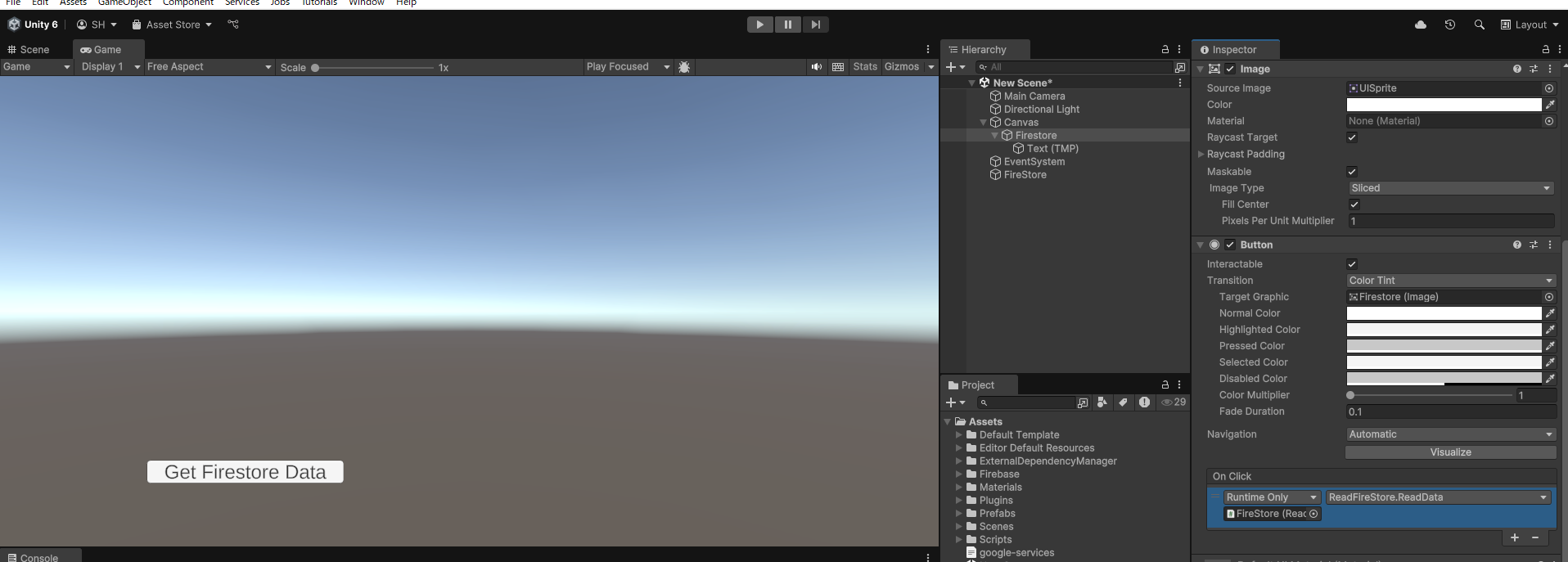This screenshot has width=1568, height=562.
Task: Collapse the New Scene tree node
Action: [x=972, y=83]
